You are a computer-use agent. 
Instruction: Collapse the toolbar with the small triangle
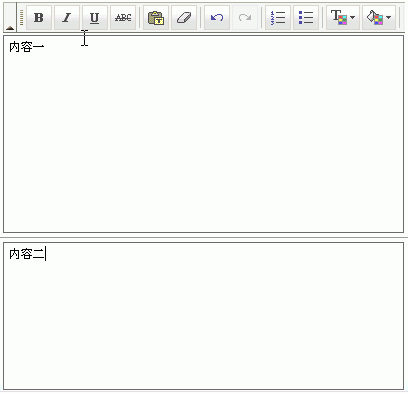tap(10, 28)
